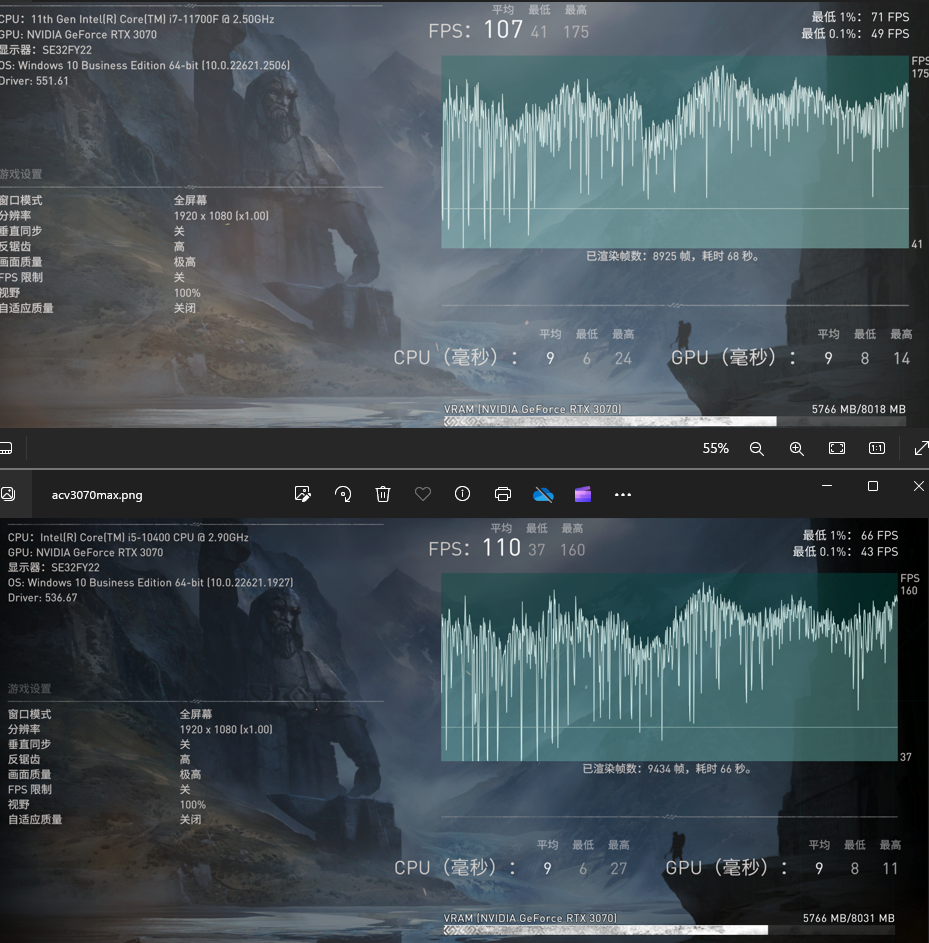Image resolution: width=929 pixels, height=943 pixels.
Task: Fit image to window icon
Action: tap(837, 448)
